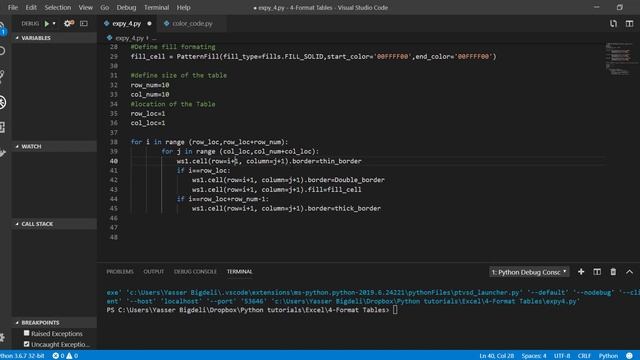Click line number 38 gutter
640x360 pixels.
point(113,142)
